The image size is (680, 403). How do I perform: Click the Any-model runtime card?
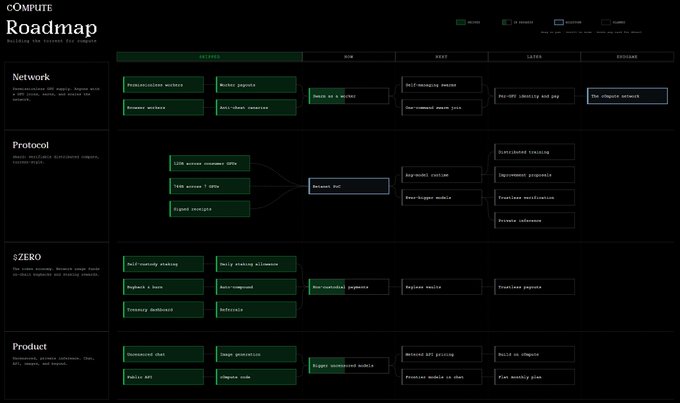coord(442,175)
